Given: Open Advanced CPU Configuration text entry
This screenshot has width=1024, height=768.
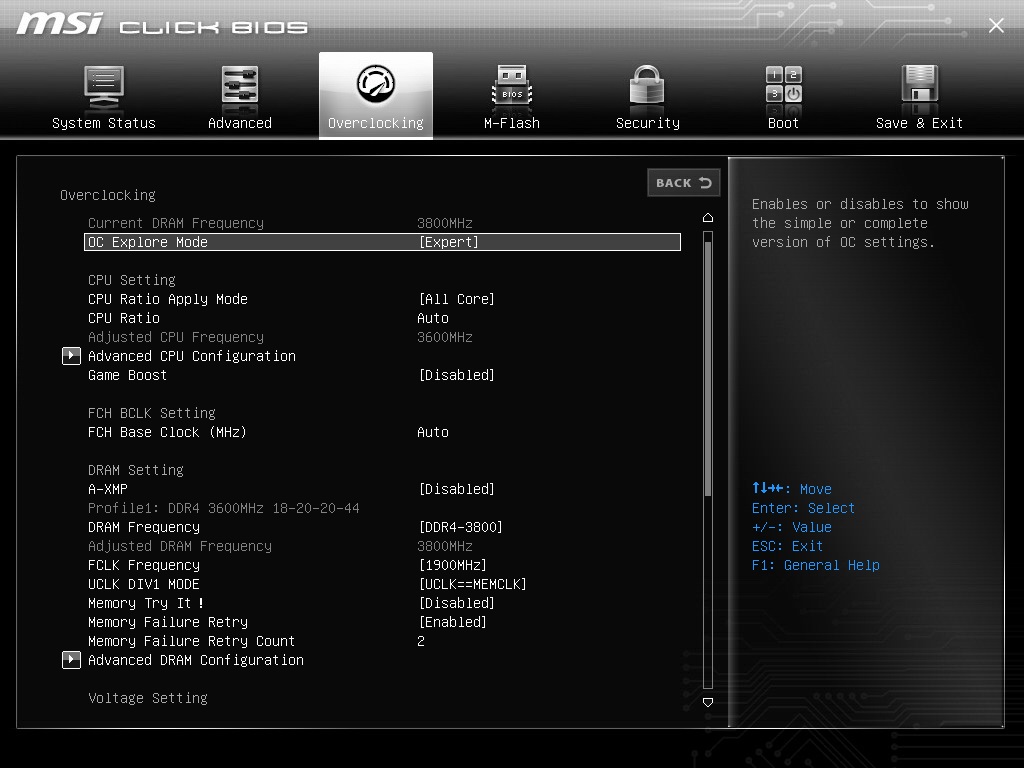Looking at the screenshot, I should pyautogui.click(x=192, y=356).
